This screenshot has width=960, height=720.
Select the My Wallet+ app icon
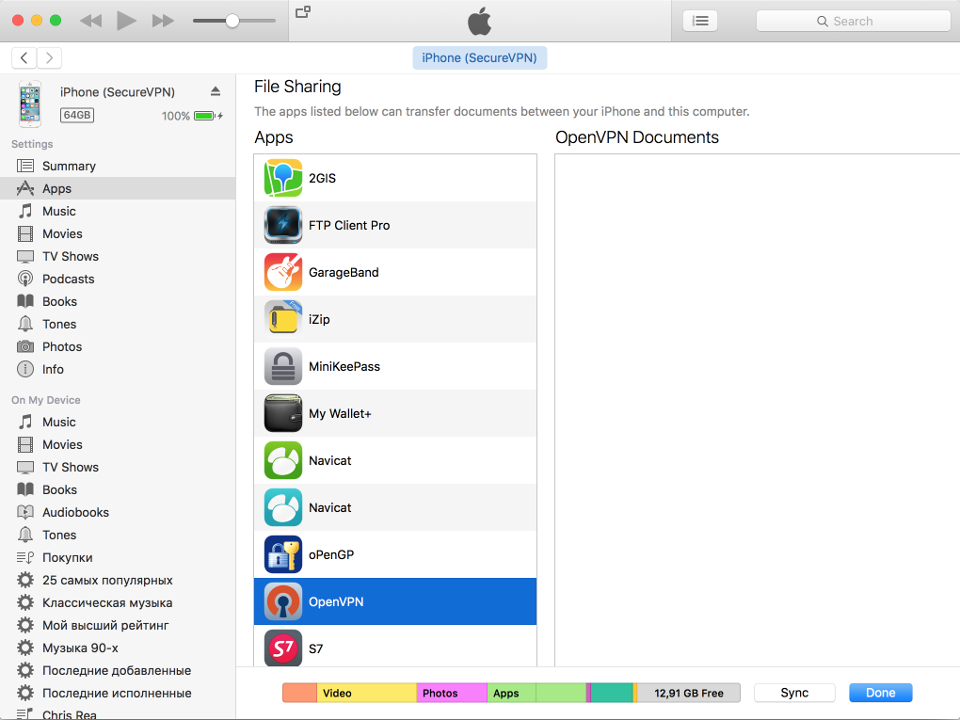(x=283, y=413)
